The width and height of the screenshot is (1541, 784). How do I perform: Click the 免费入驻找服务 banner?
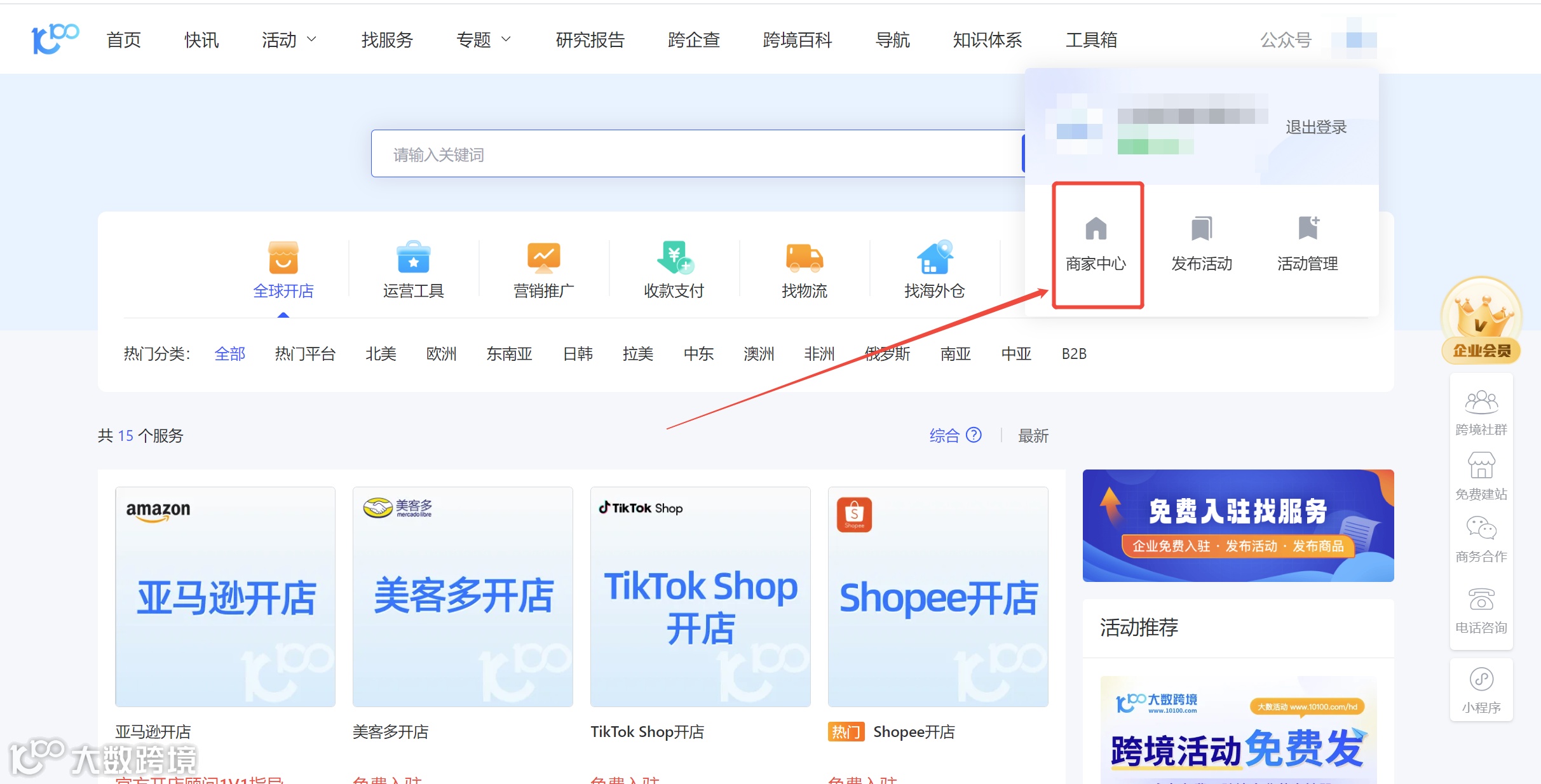click(x=1237, y=525)
